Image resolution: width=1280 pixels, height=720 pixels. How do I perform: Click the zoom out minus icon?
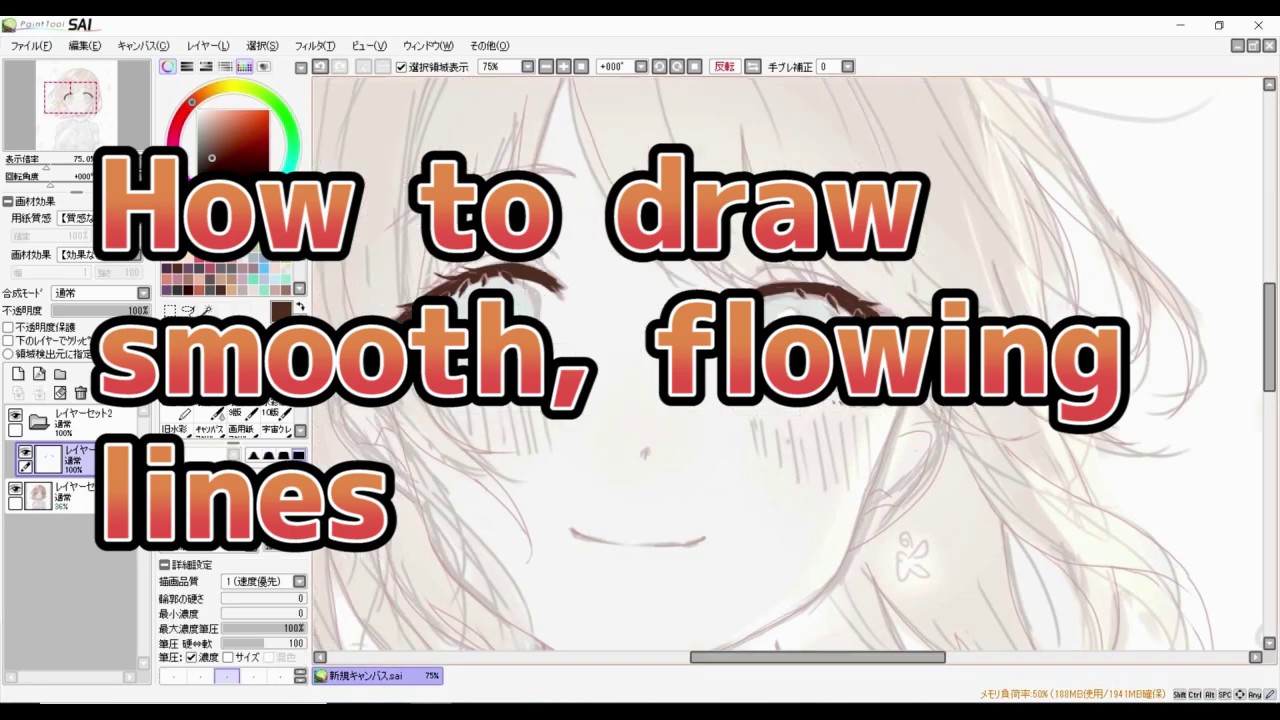pyautogui.click(x=546, y=67)
